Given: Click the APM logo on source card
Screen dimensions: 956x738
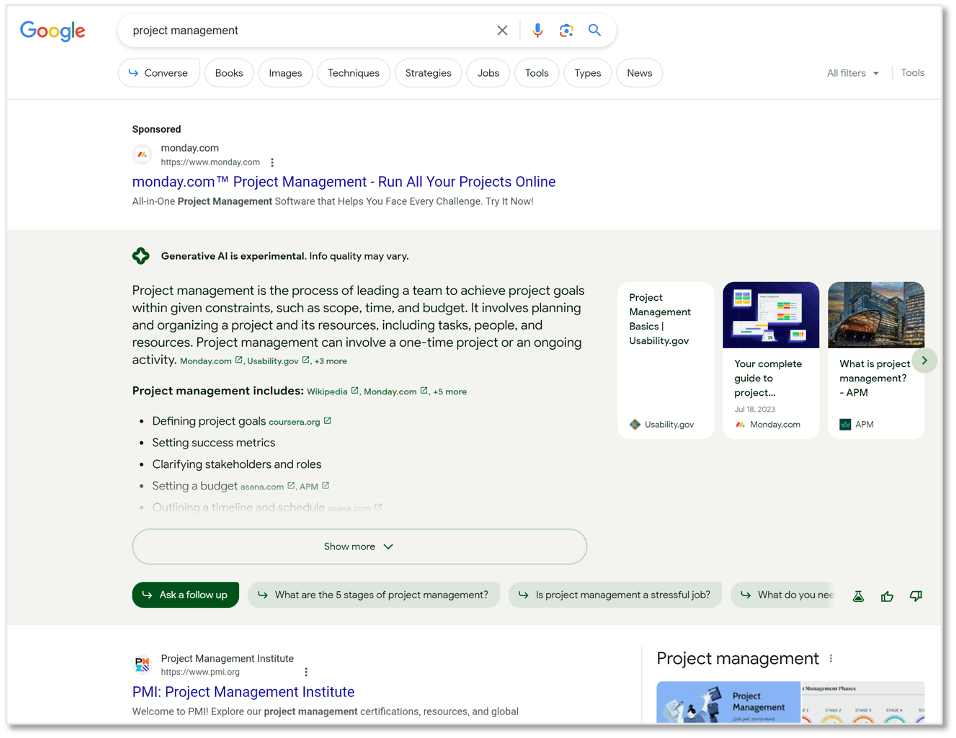Looking at the screenshot, I should [x=845, y=425].
